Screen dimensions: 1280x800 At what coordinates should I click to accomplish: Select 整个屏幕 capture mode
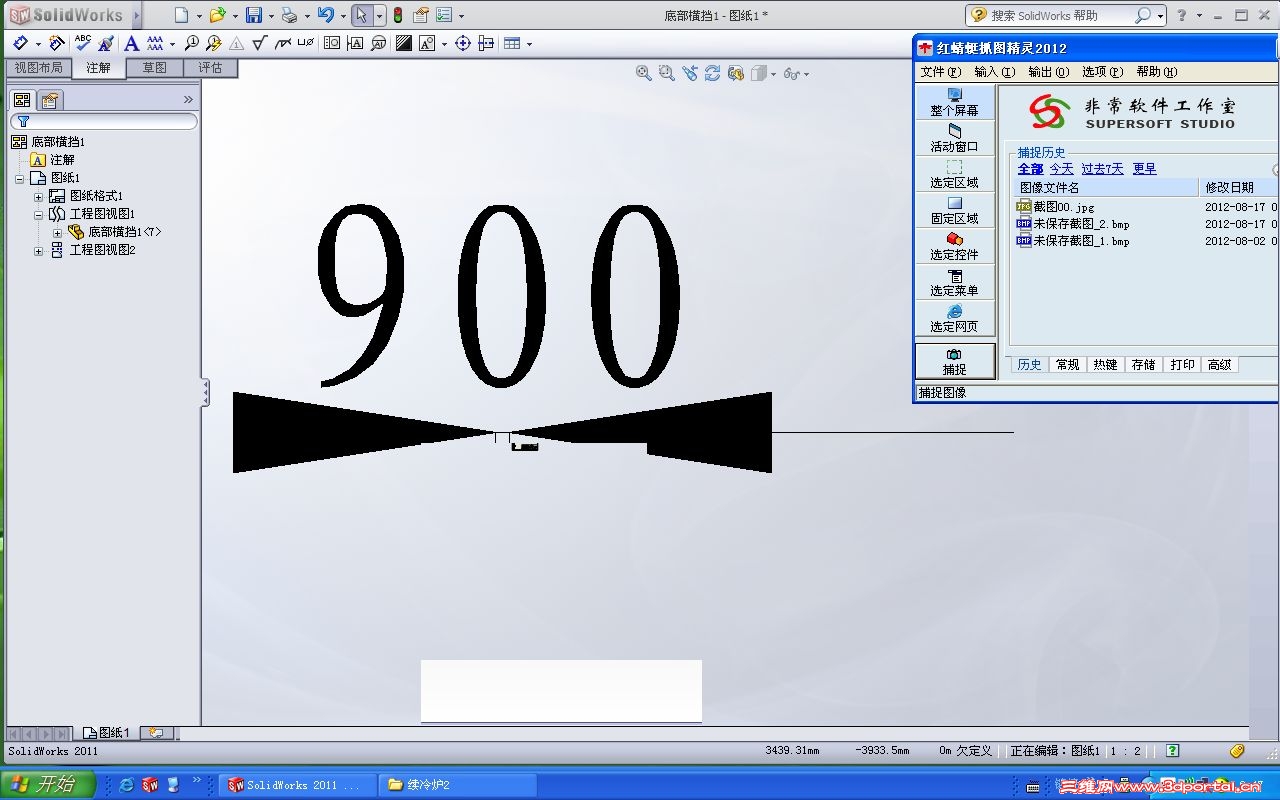click(955, 102)
